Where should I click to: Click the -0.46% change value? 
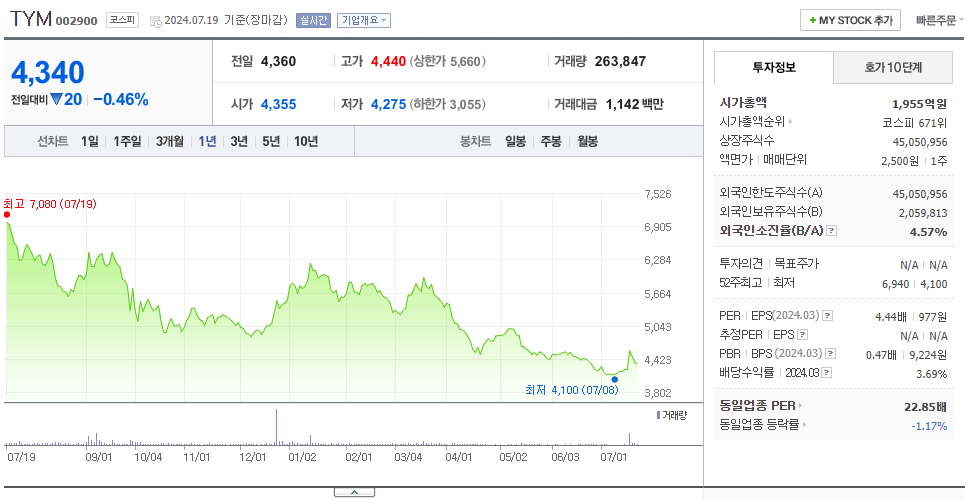pos(121,99)
